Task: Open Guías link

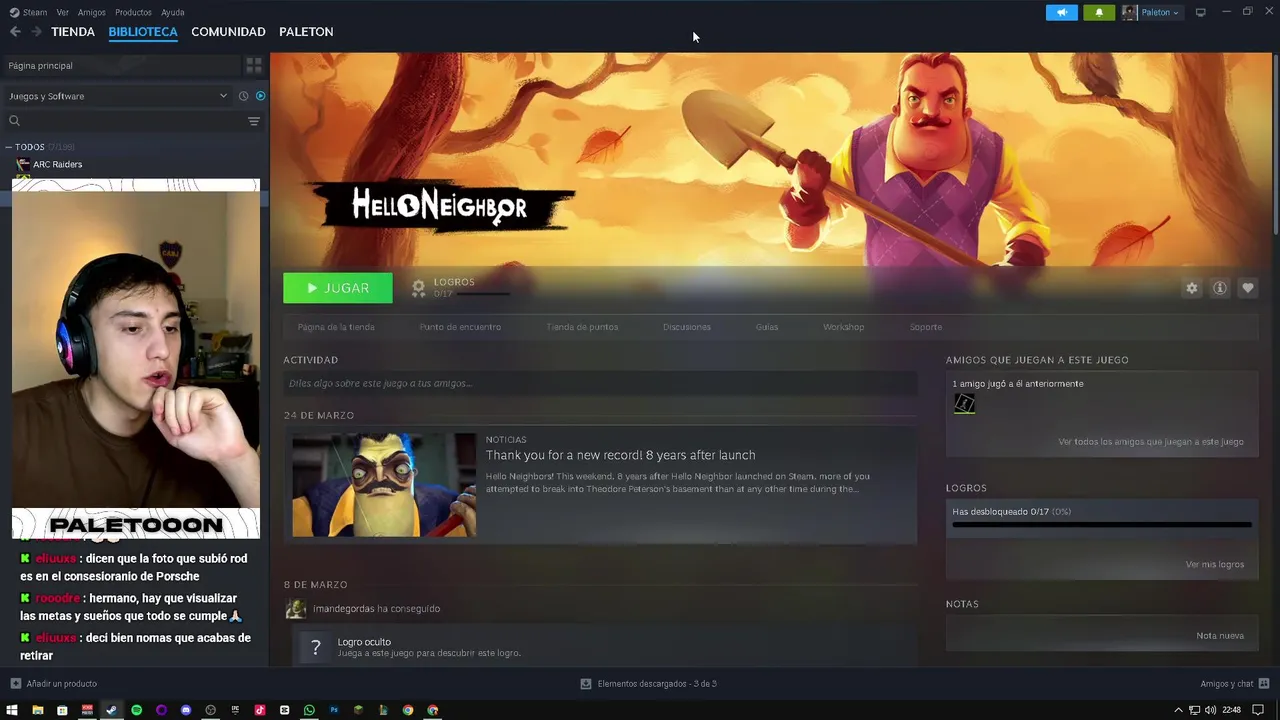Action: [x=767, y=327]
